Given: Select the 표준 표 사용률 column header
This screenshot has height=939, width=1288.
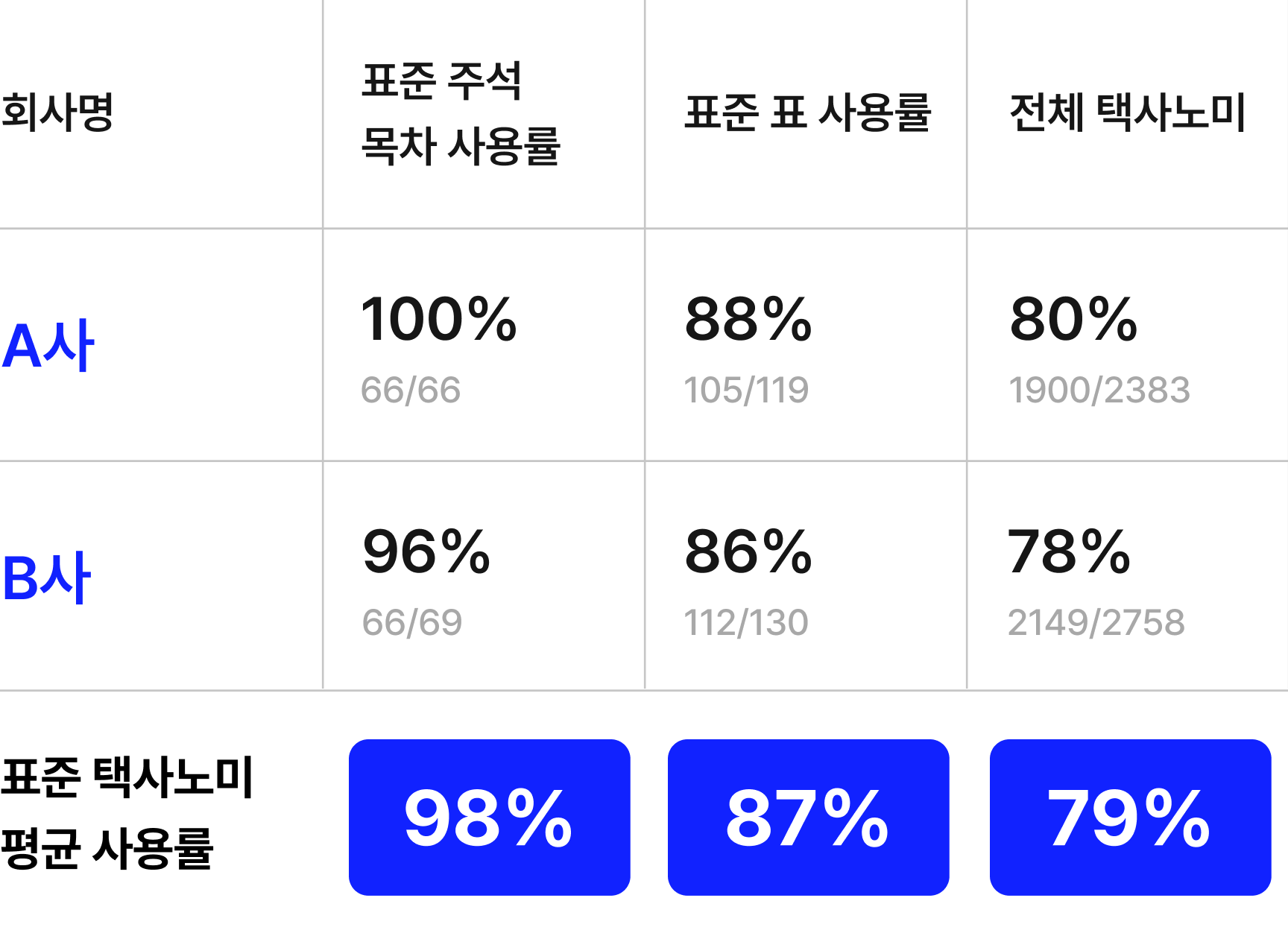Looking at the screenshot, I should pos(808,113).
